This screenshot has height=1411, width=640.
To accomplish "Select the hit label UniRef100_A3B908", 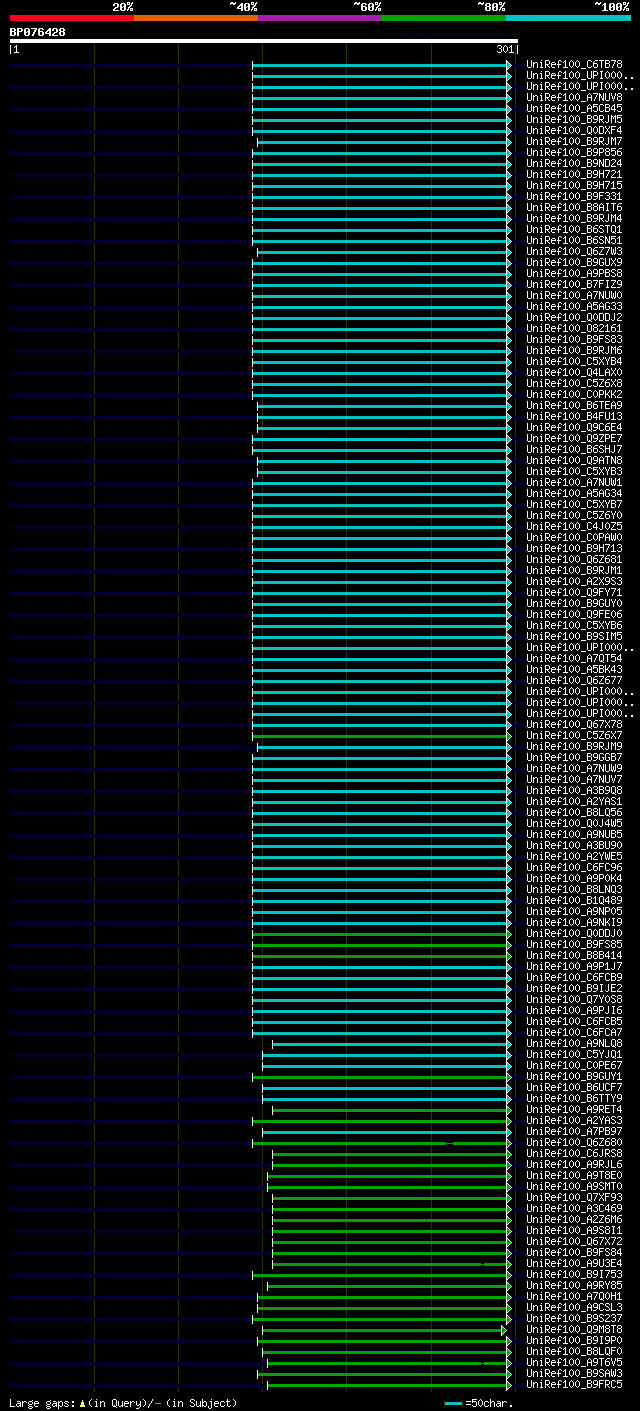I will (x=574, y=791).
